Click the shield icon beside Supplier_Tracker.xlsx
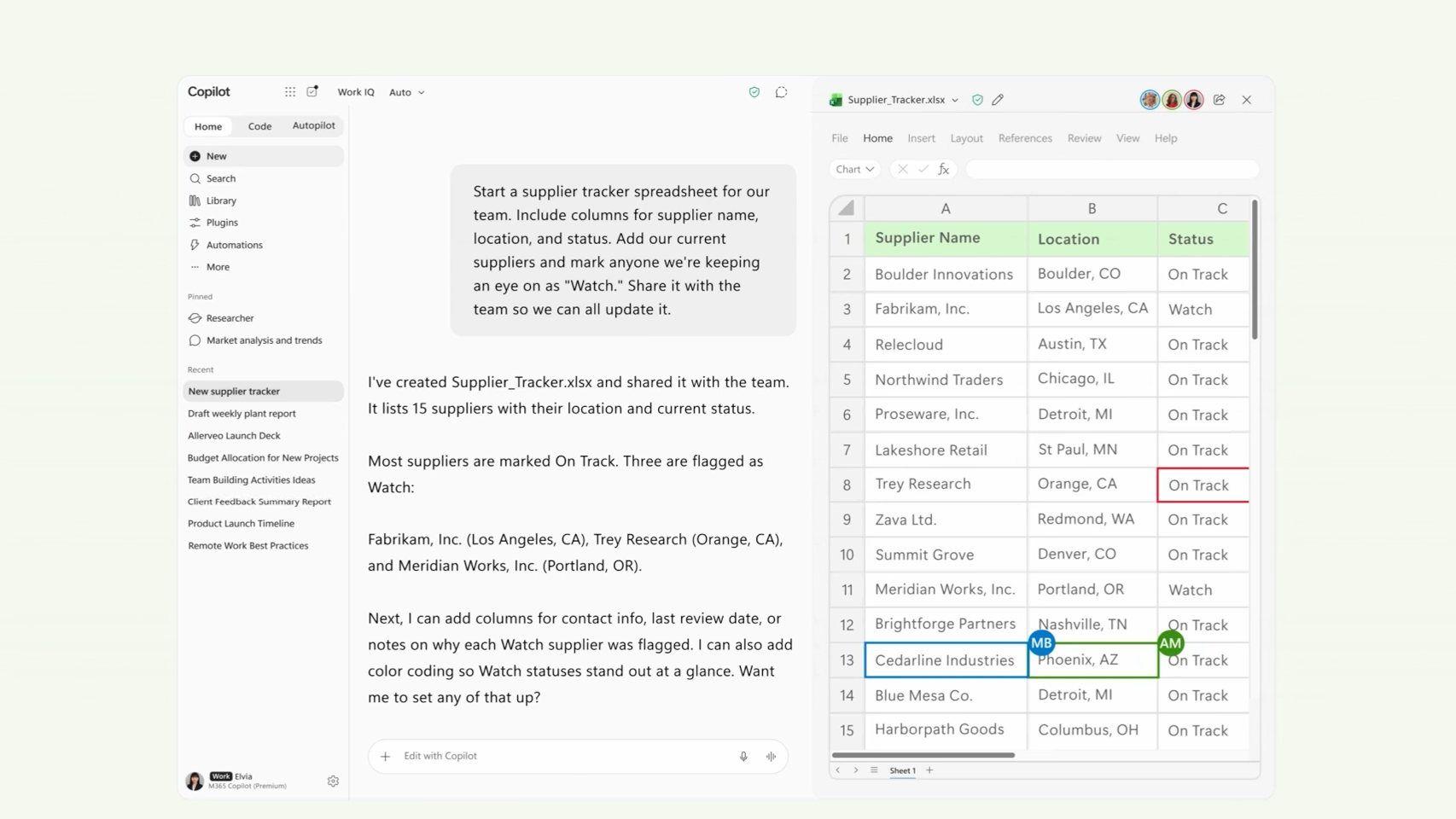 pyautogui.click(x=977, y=100)
